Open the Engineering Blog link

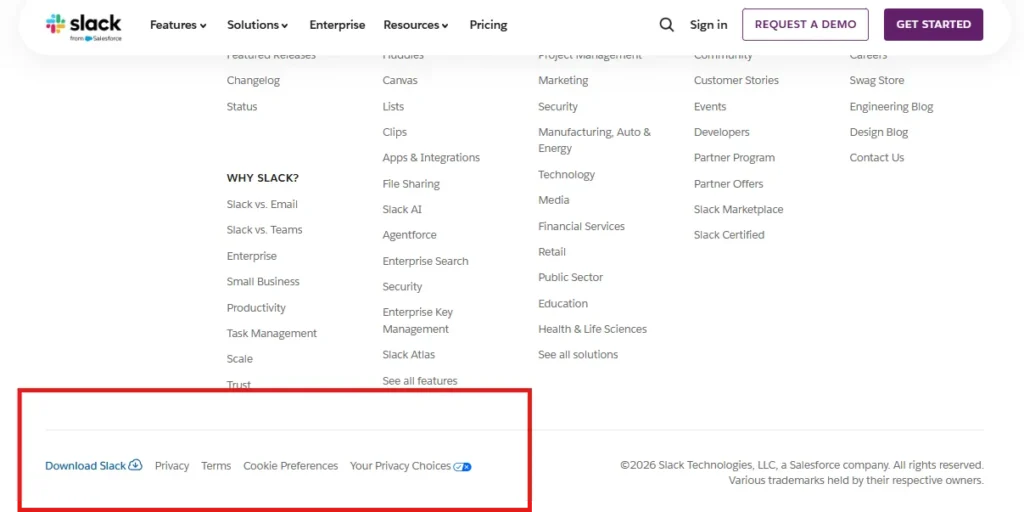point(891,106)
